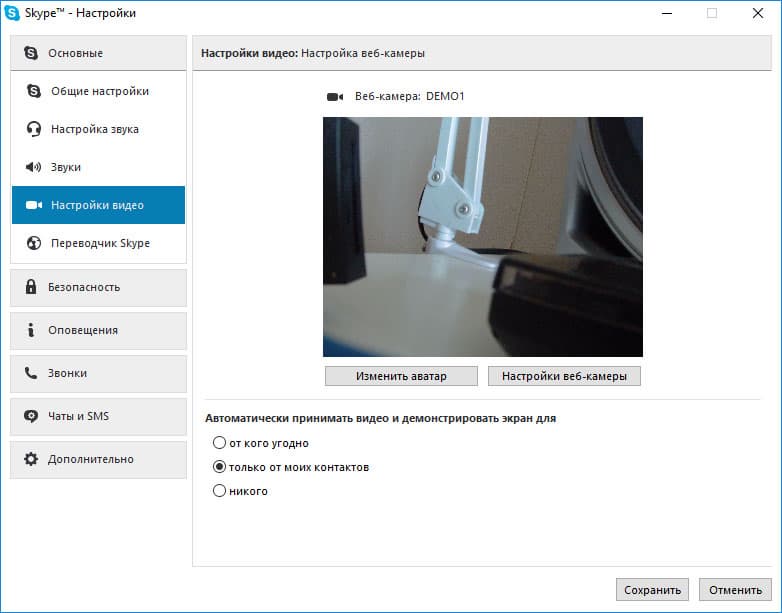Expand the Оповещения section
This screenshot has height=613, width=782.
(x=98, y=331)
